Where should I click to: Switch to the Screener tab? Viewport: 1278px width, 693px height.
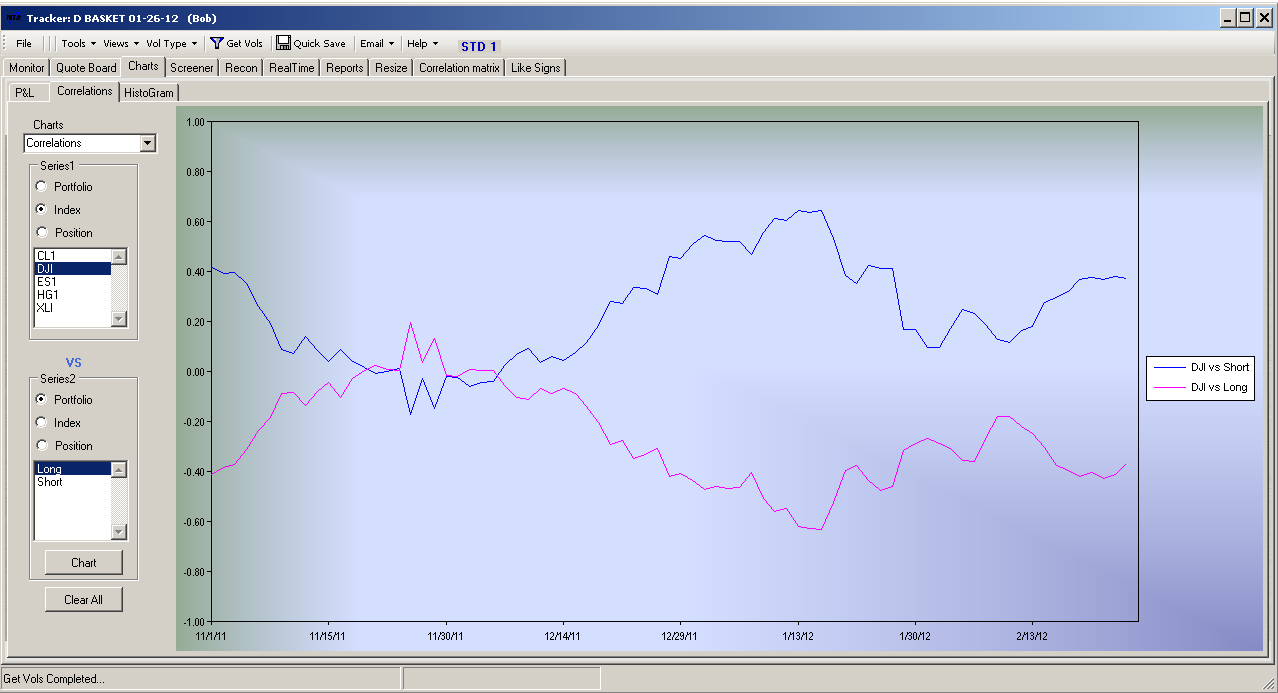click(192, 68)
